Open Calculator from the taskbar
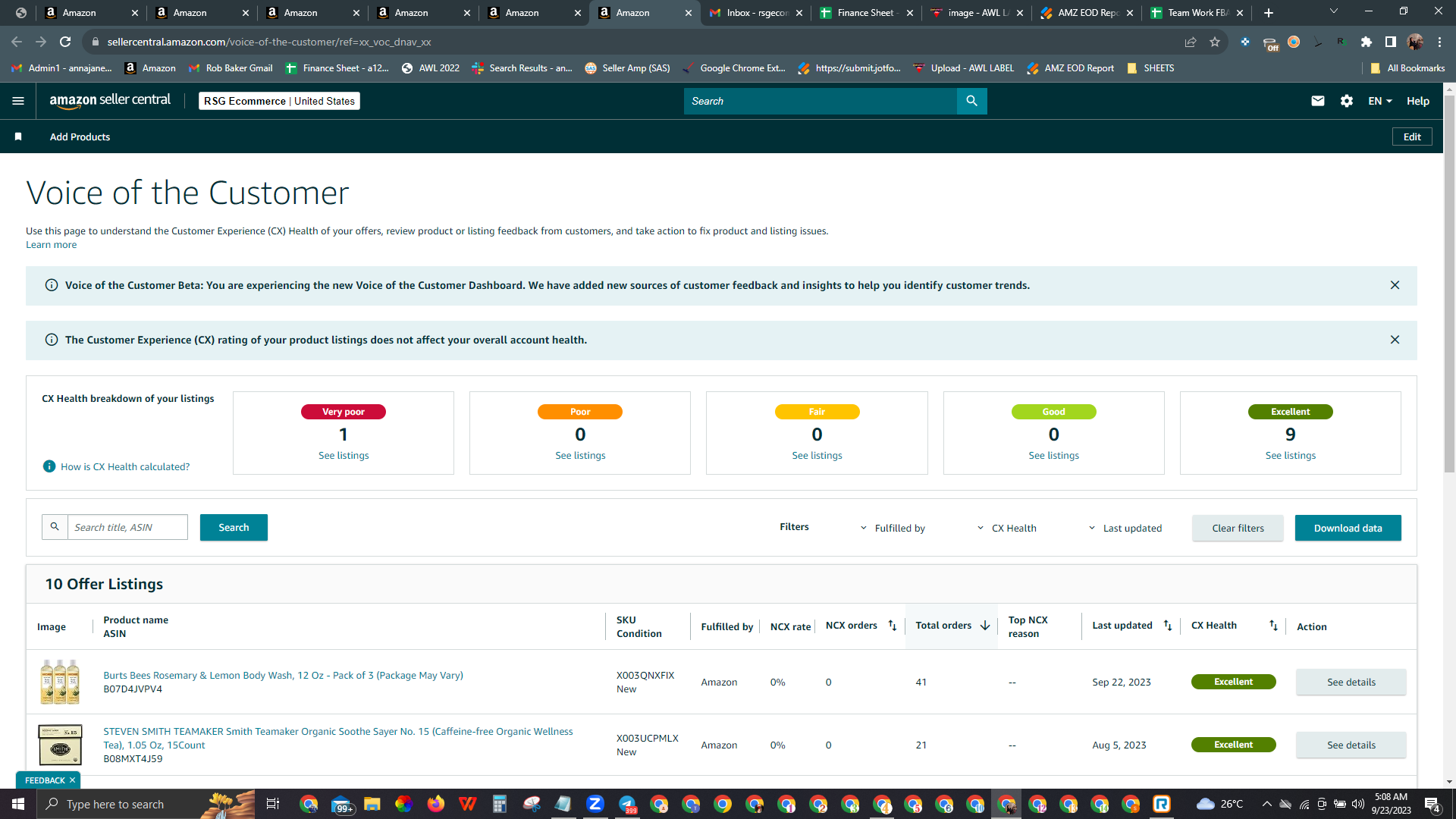Screen dimensions: 1456x819 coord(499,804)
